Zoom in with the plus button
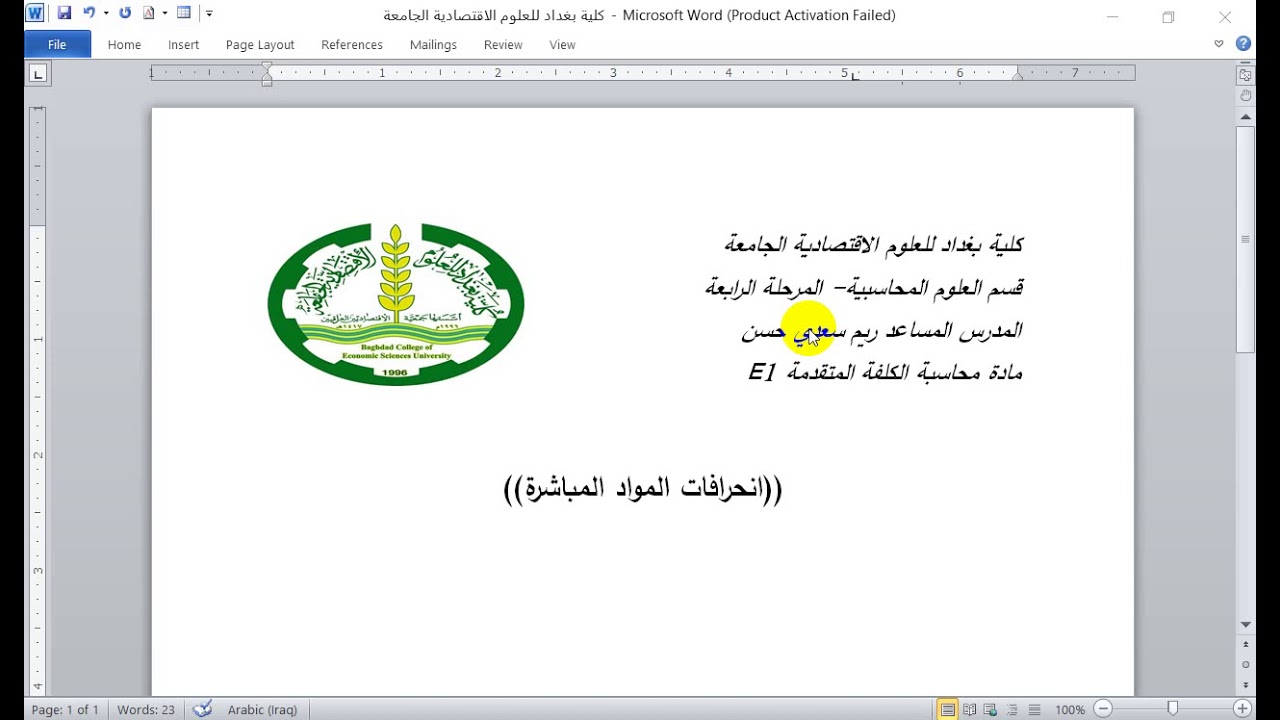This screenshot has width=1280, height=720. point(1242,709)
